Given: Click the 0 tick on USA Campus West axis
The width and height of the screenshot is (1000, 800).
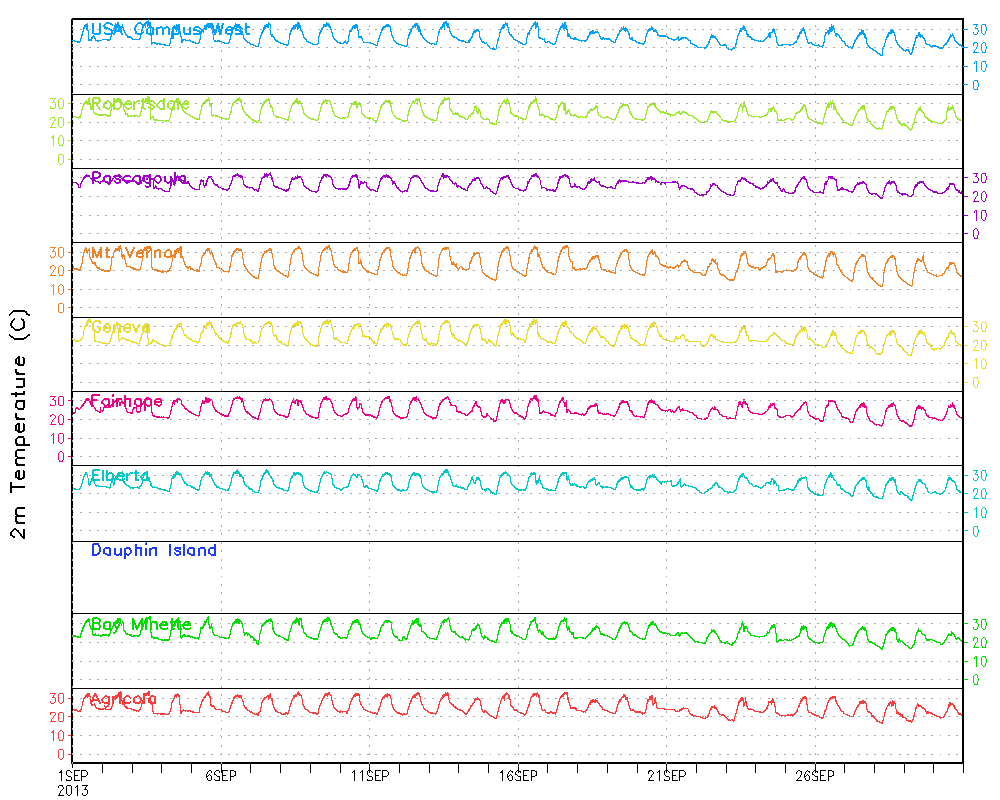Looking at the screenshot, I should pyautogui.click(x=977, y=85).
